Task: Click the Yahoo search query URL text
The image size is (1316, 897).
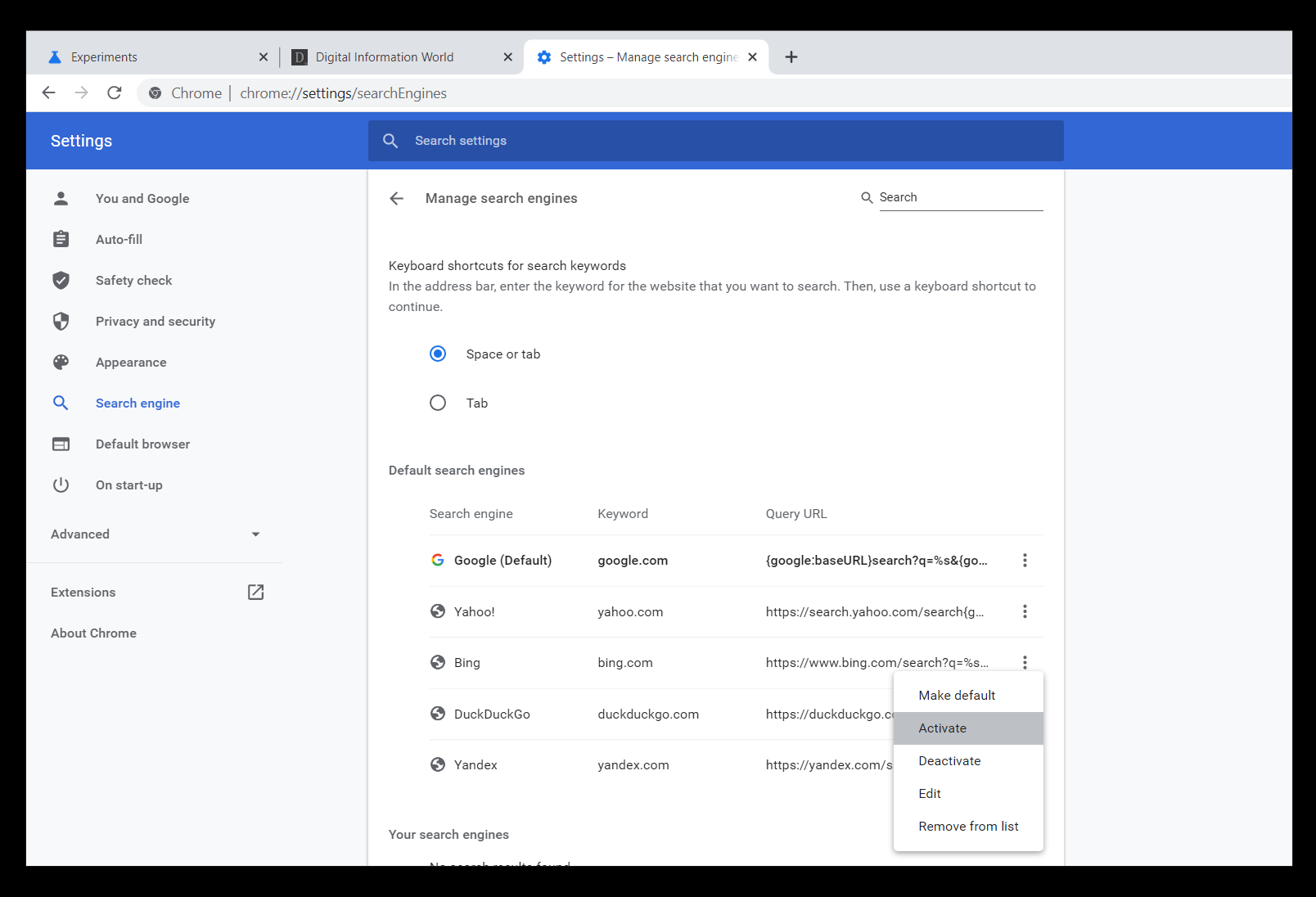Action: pyautogui.click(x=875, y=611)
